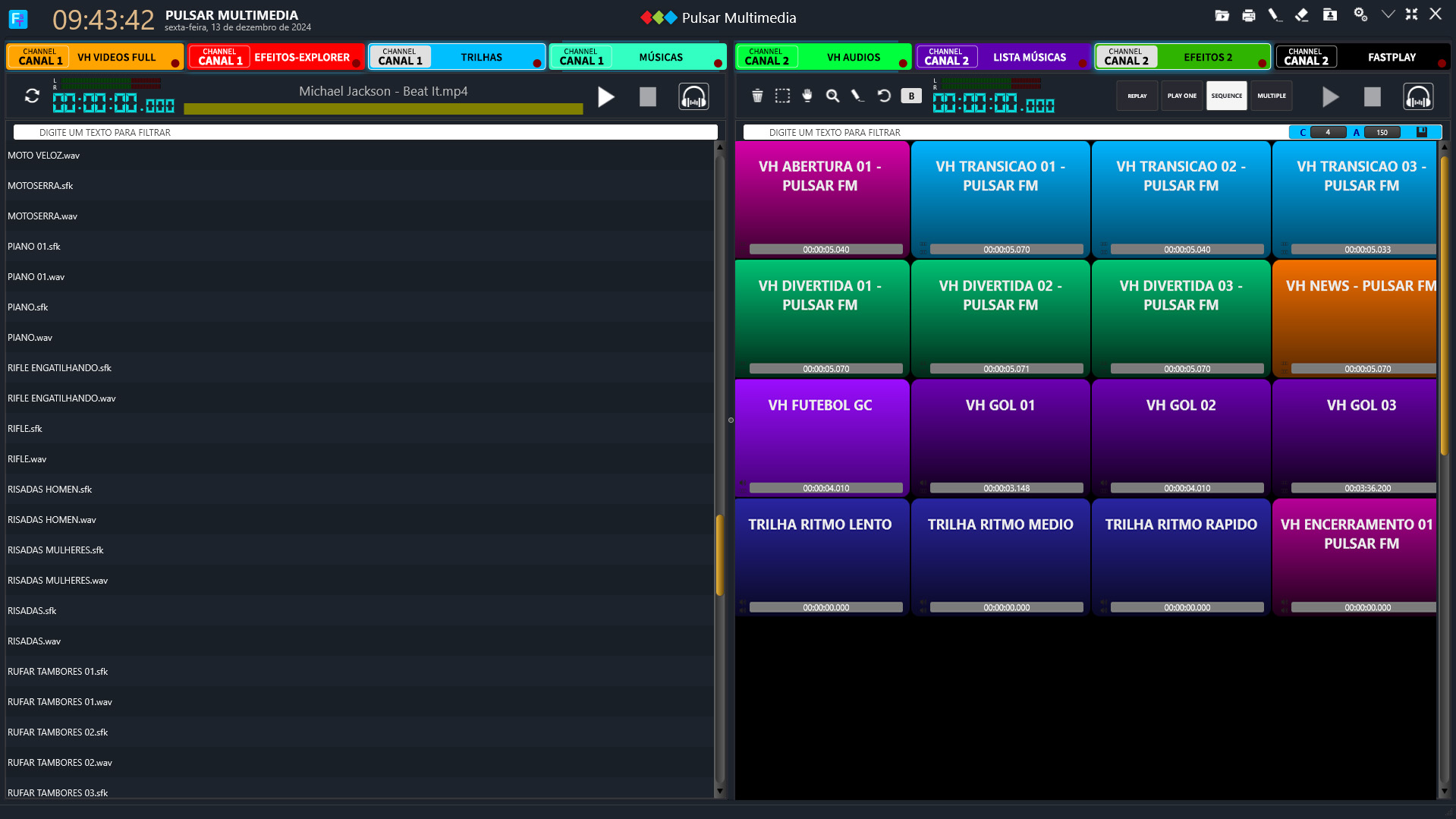
Task: Click the left player progress bar
Action: 383,109
